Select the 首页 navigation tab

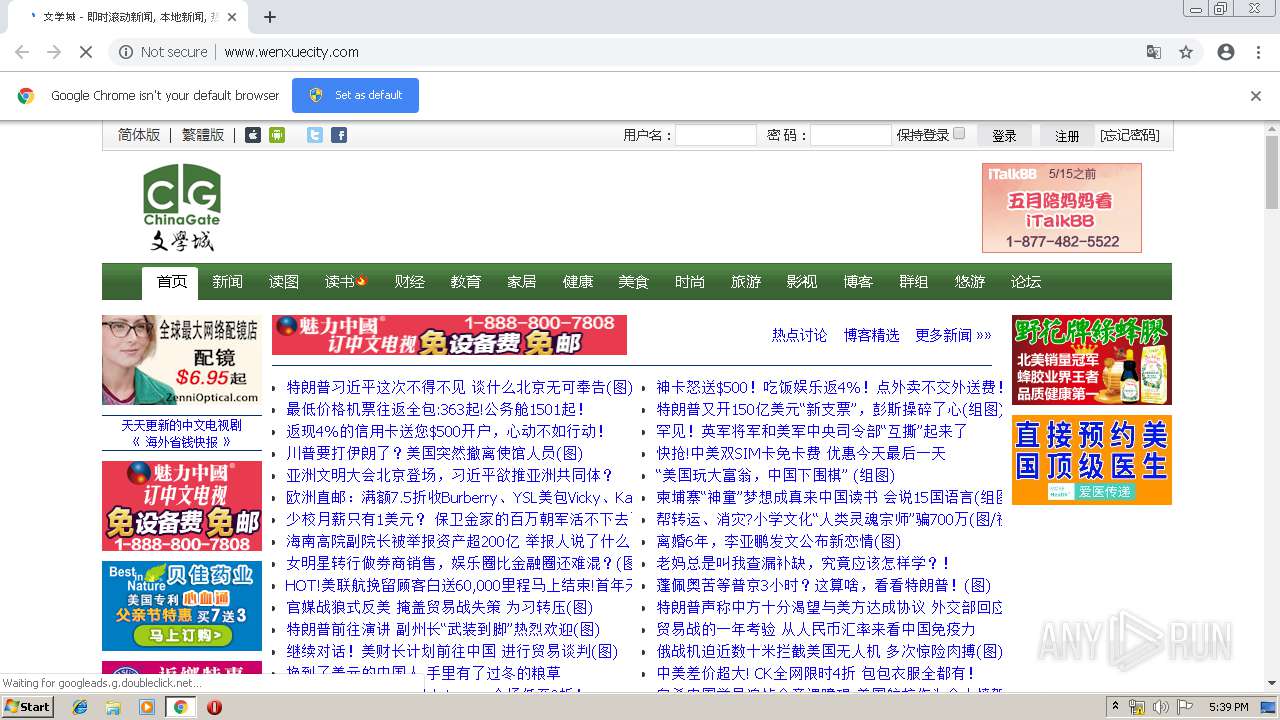[x=171, y=282]
